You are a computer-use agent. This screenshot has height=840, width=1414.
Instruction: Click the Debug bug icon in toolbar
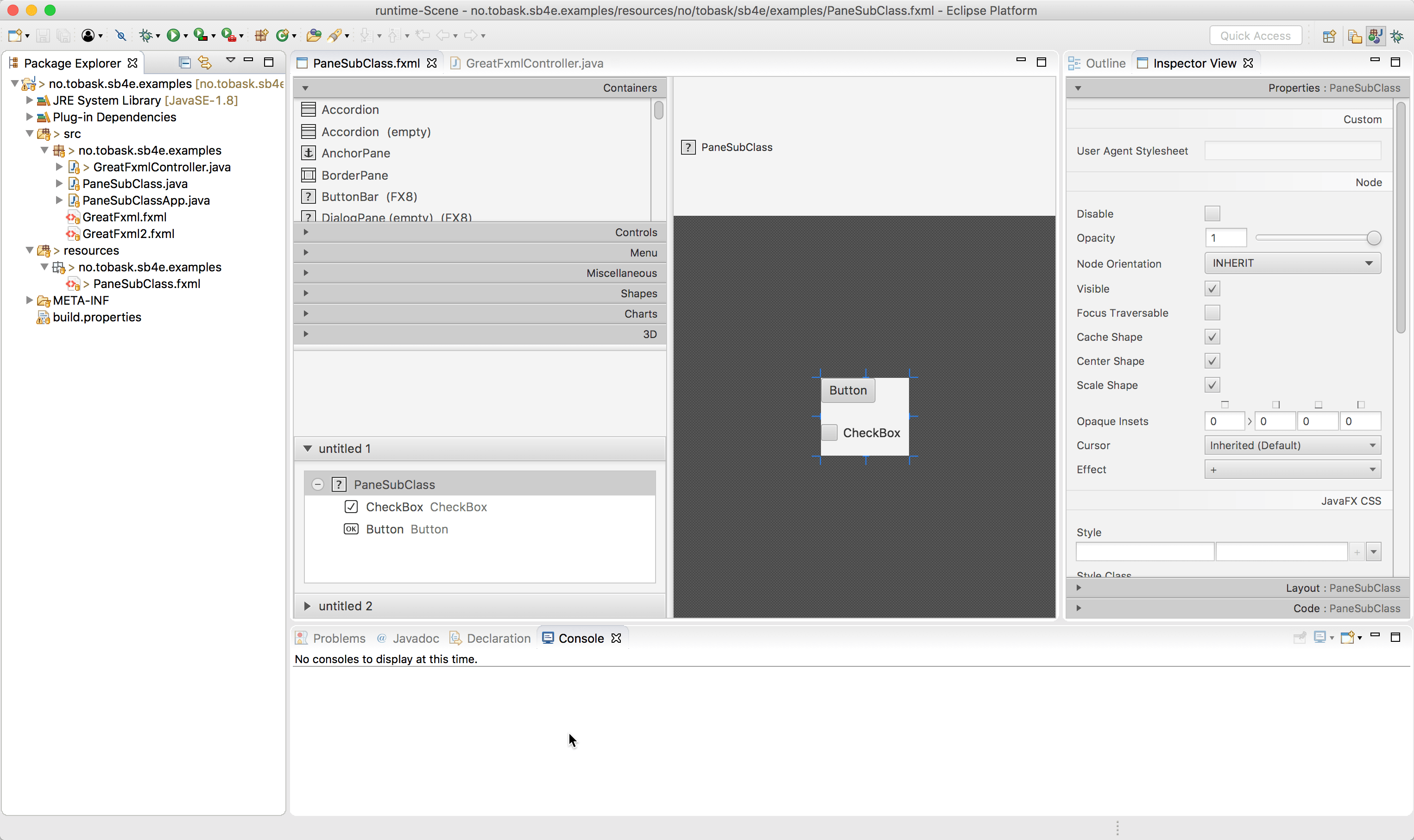click(x=145, y=36)
